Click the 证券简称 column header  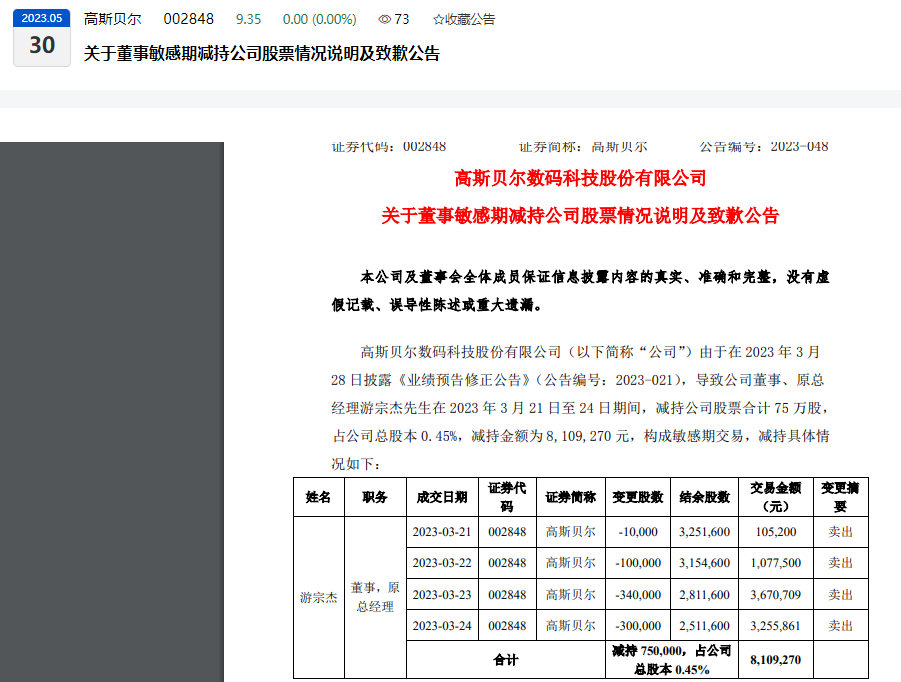571,497
